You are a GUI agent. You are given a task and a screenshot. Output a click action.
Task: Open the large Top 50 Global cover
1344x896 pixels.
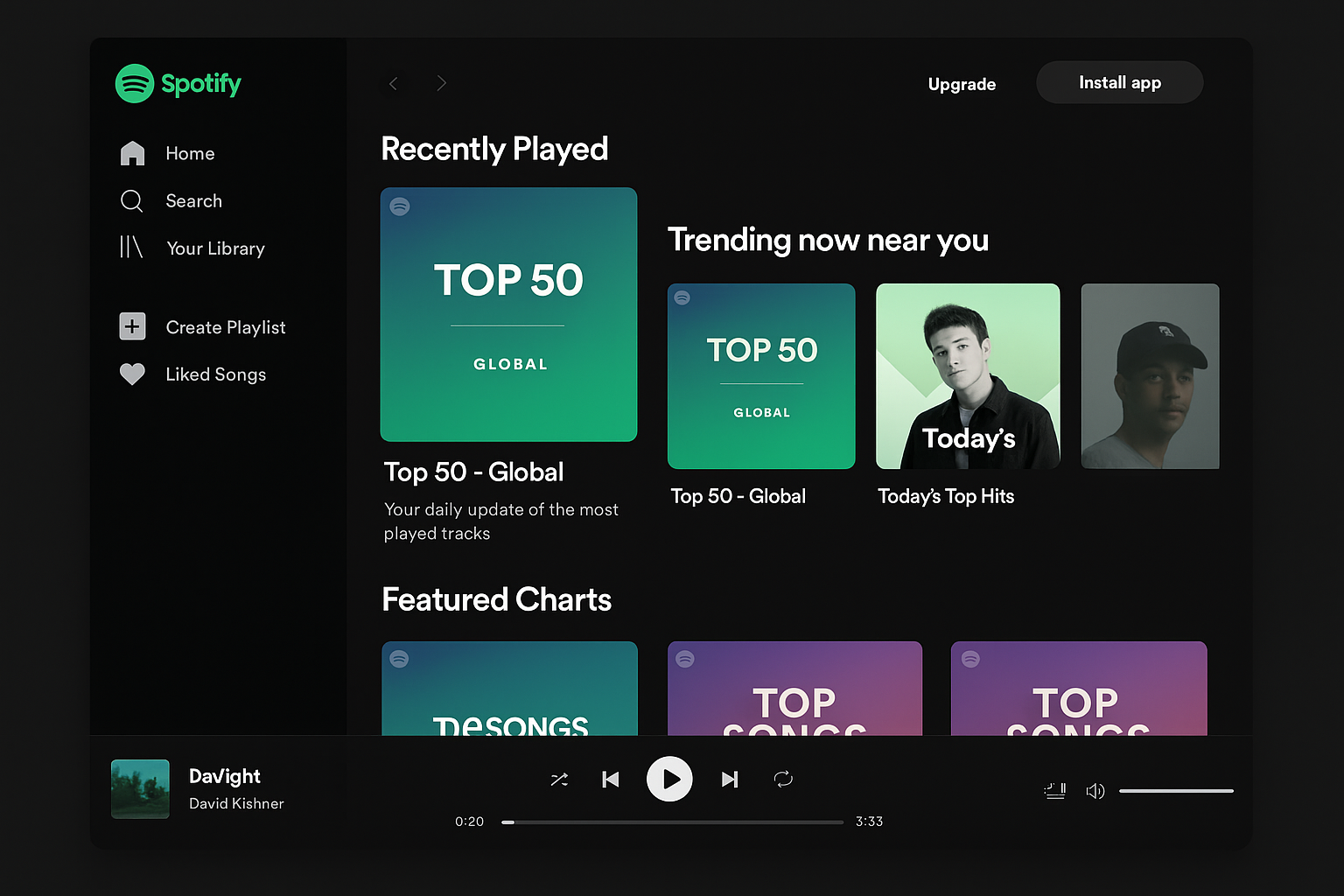pyautogui.click(x=508, y=314)
